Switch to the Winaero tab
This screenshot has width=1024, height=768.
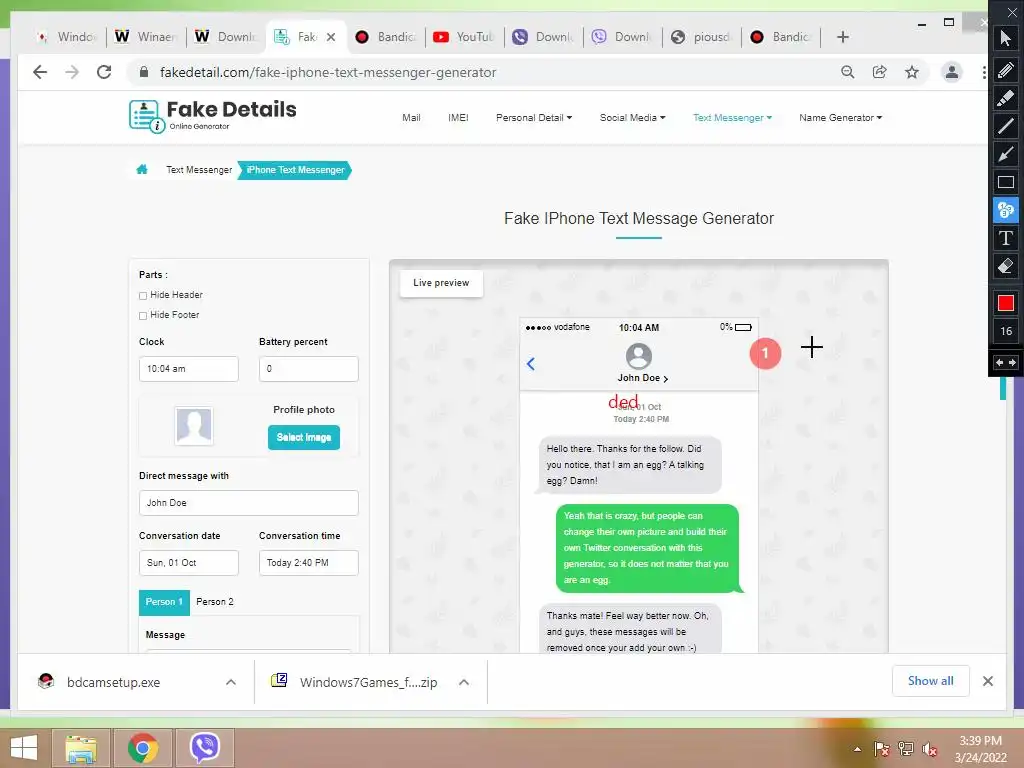coord(146,37)
